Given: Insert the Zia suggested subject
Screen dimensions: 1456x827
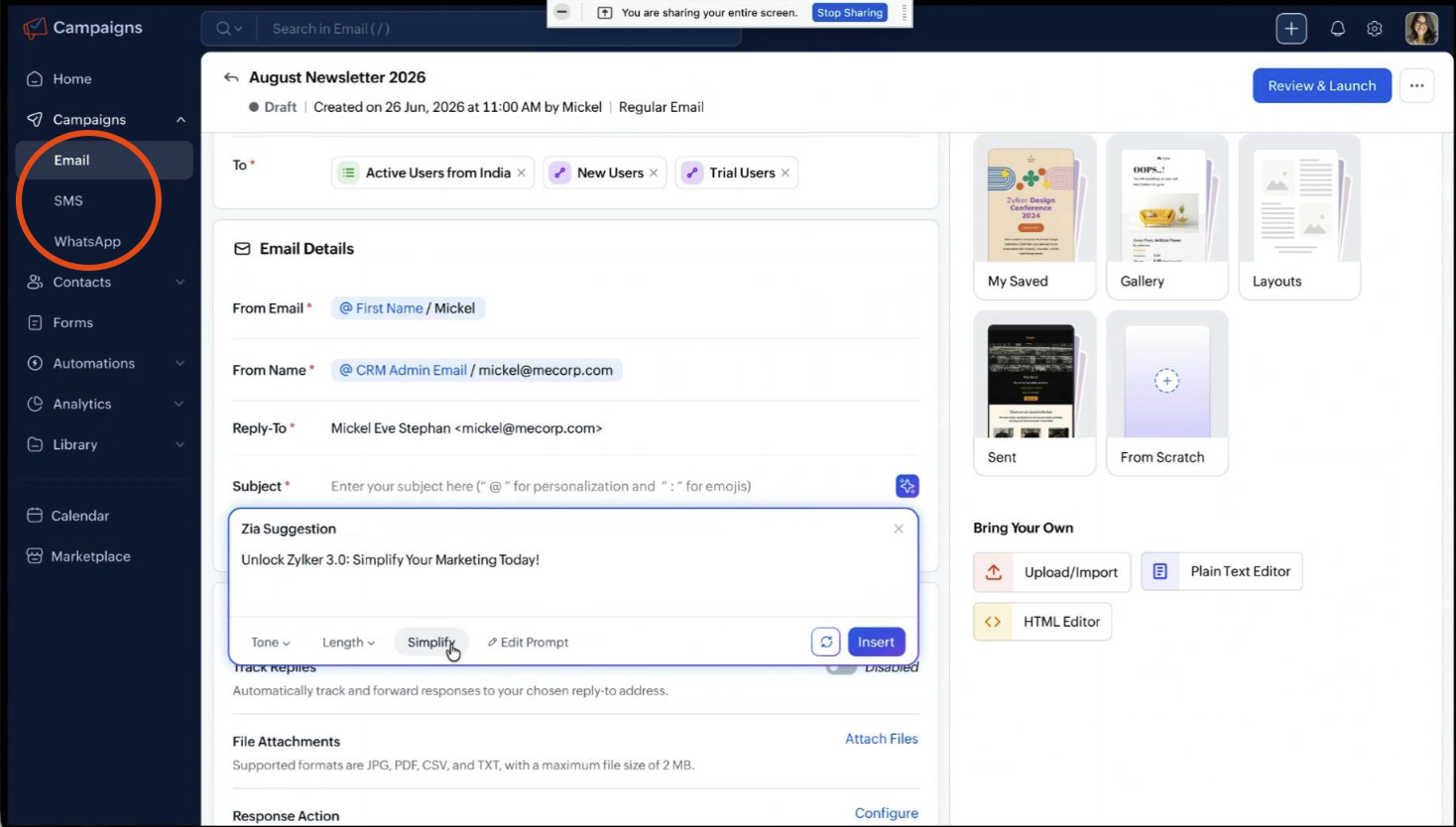Looking at the screenshot, I should tap(876, 643).
